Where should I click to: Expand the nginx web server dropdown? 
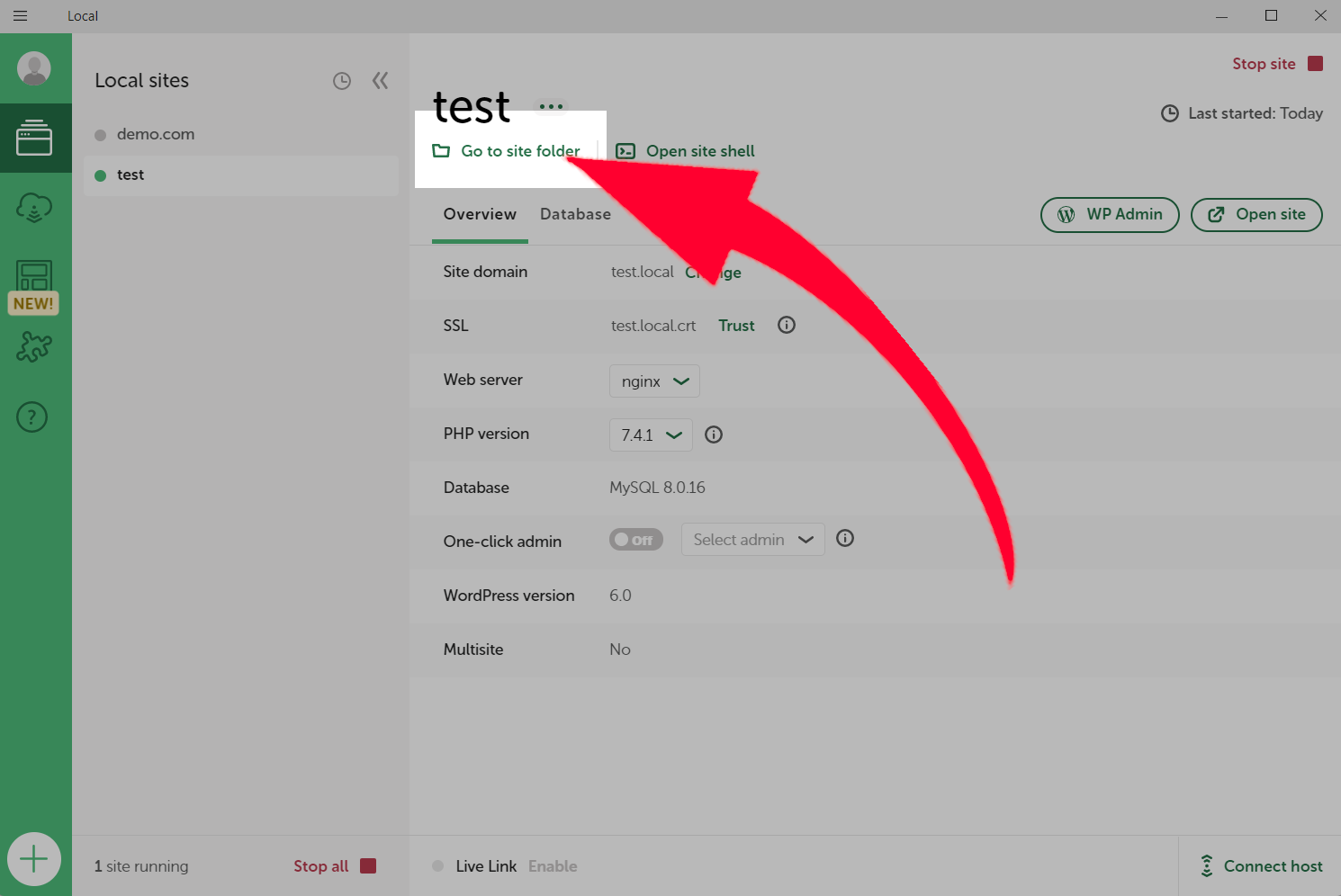654,381
